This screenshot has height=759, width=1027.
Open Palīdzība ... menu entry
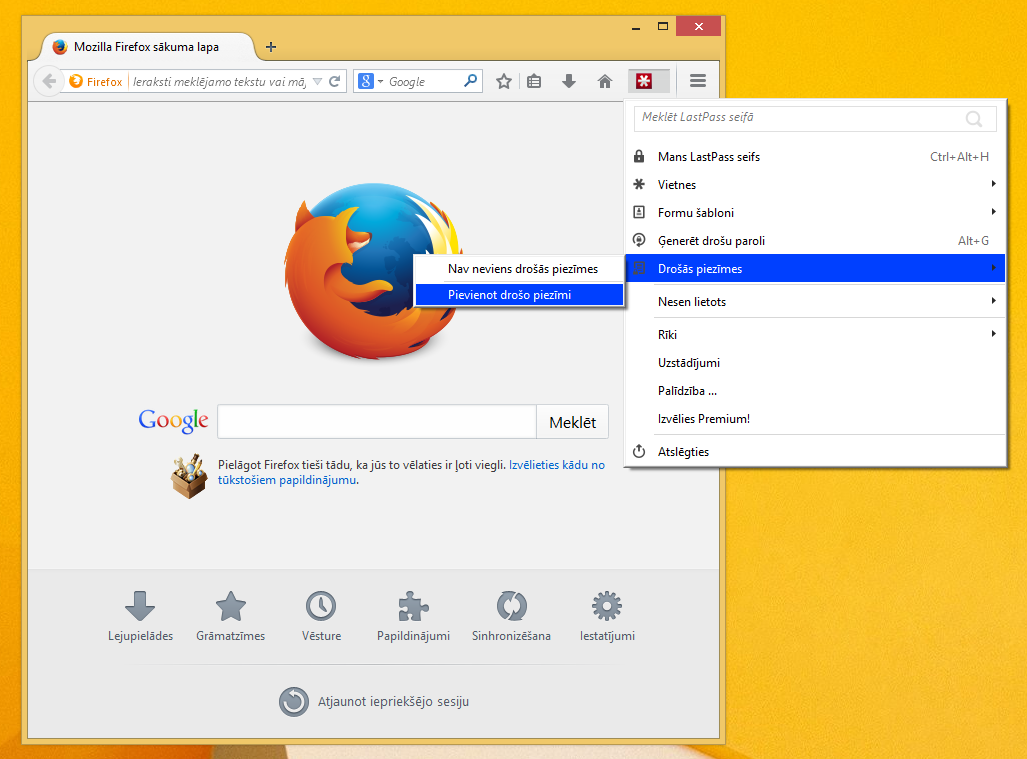click(x=815, y=391)
